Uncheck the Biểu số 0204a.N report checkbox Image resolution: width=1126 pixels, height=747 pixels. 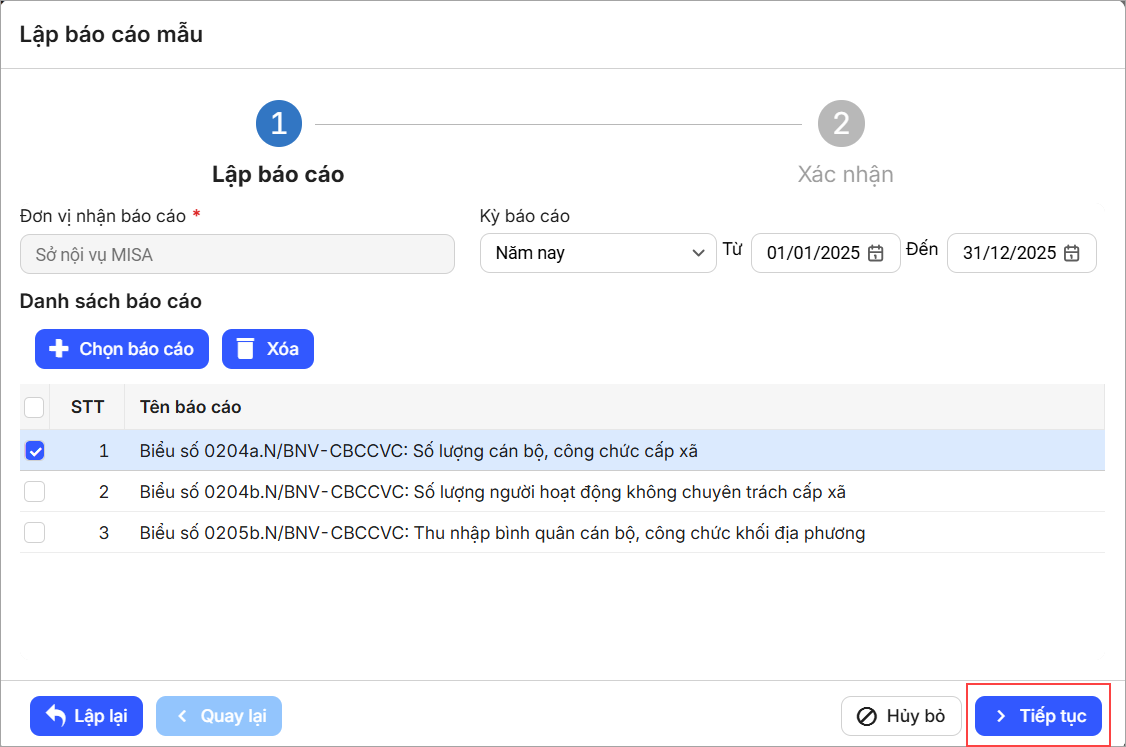[34, 451]
